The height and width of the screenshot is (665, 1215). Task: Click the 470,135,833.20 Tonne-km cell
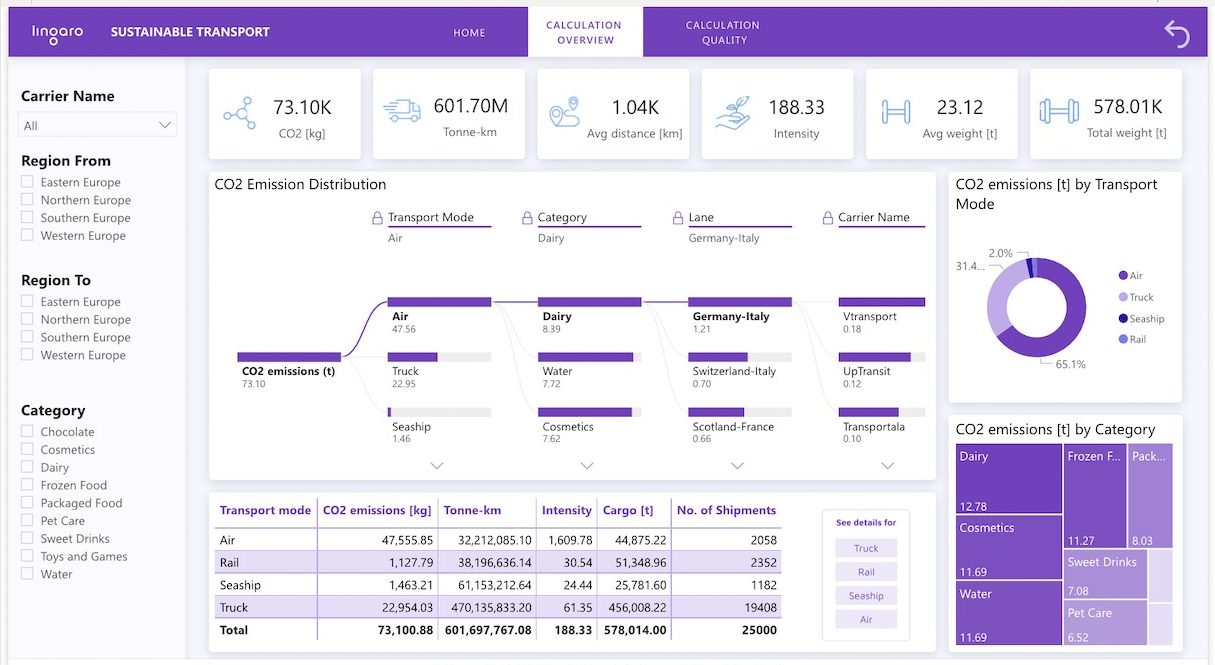pos(487,607)
